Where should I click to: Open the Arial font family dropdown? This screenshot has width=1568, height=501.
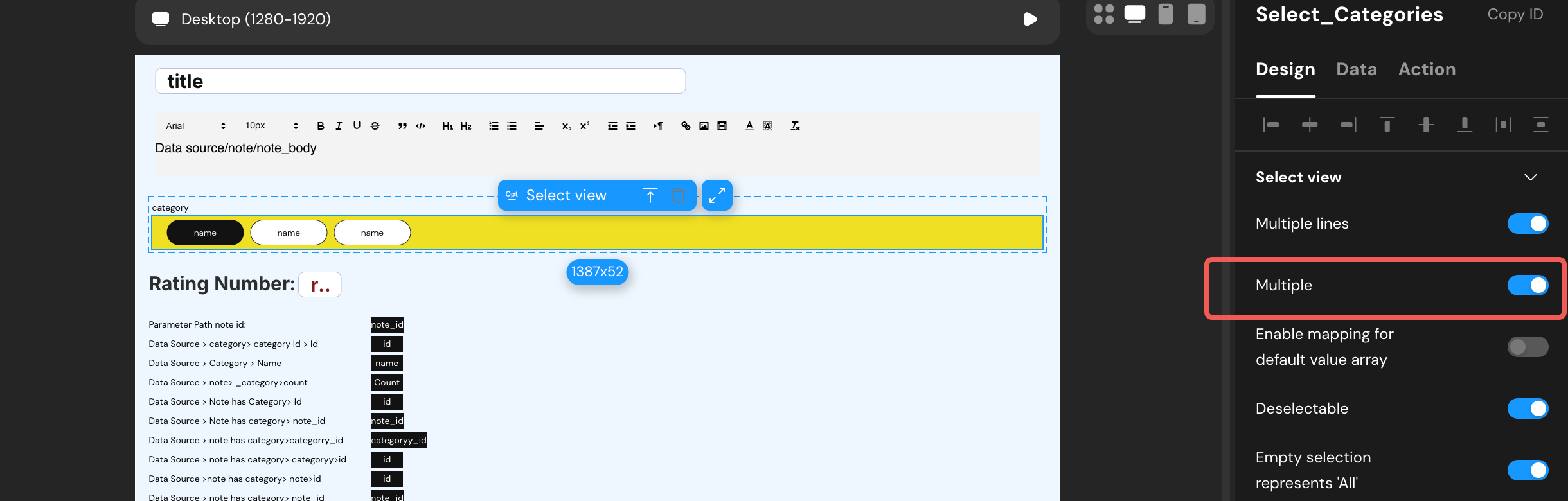pos(195,126)
